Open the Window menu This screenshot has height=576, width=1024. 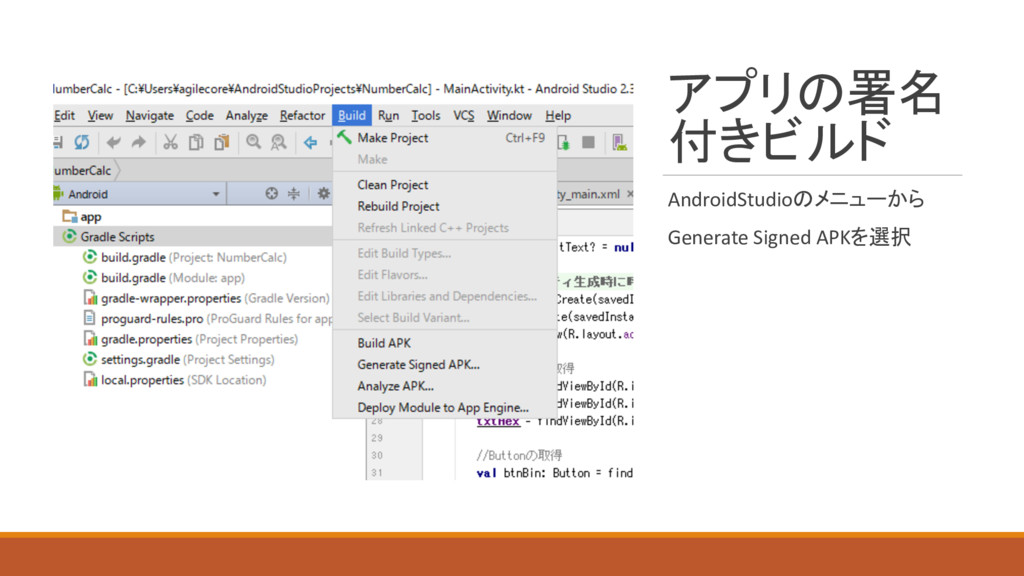(x=509, y=116)
